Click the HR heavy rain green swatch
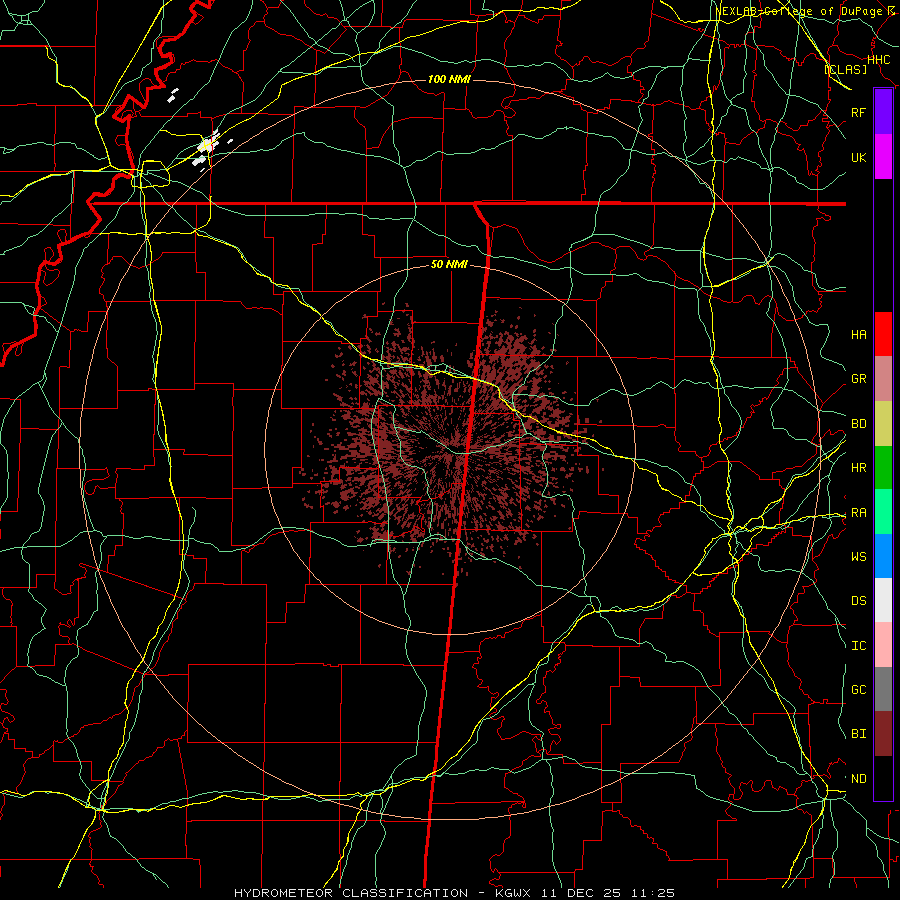This screenshot has height=900, width=900. click(x=883, y=468)
